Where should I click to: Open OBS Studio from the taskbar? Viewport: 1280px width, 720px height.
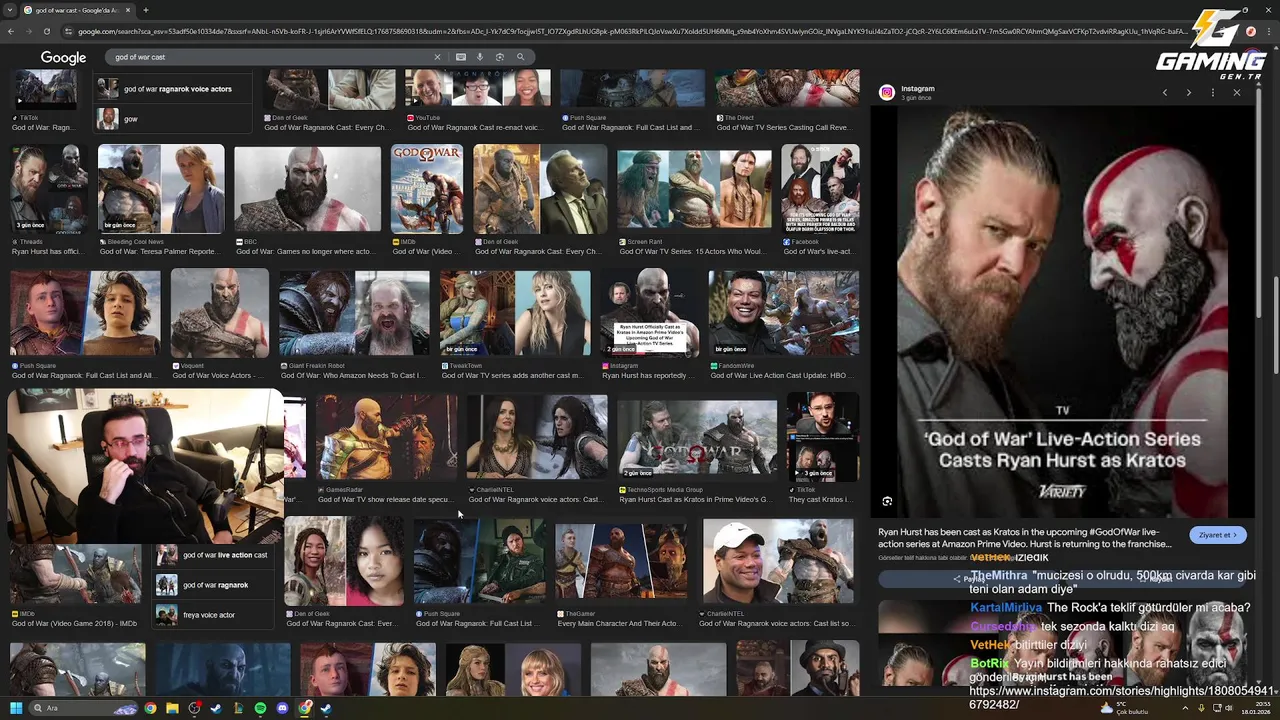(x=194, y=708)
